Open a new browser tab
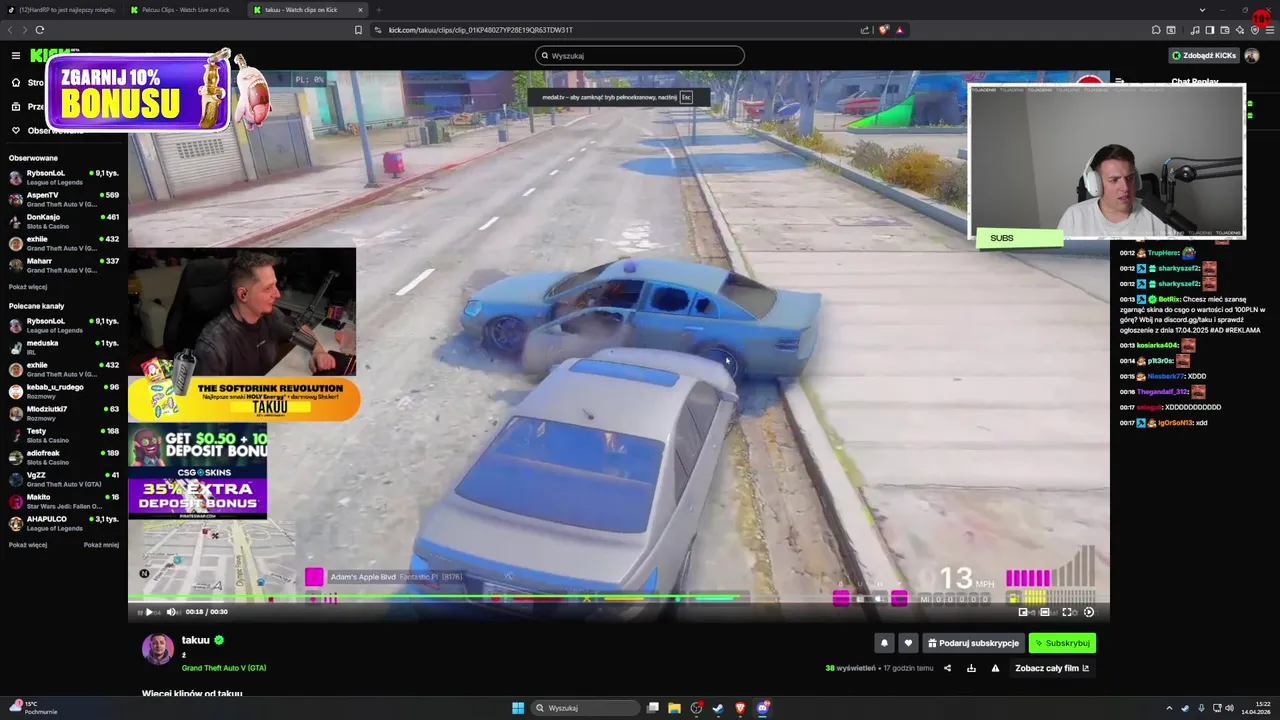 point(378,9)
